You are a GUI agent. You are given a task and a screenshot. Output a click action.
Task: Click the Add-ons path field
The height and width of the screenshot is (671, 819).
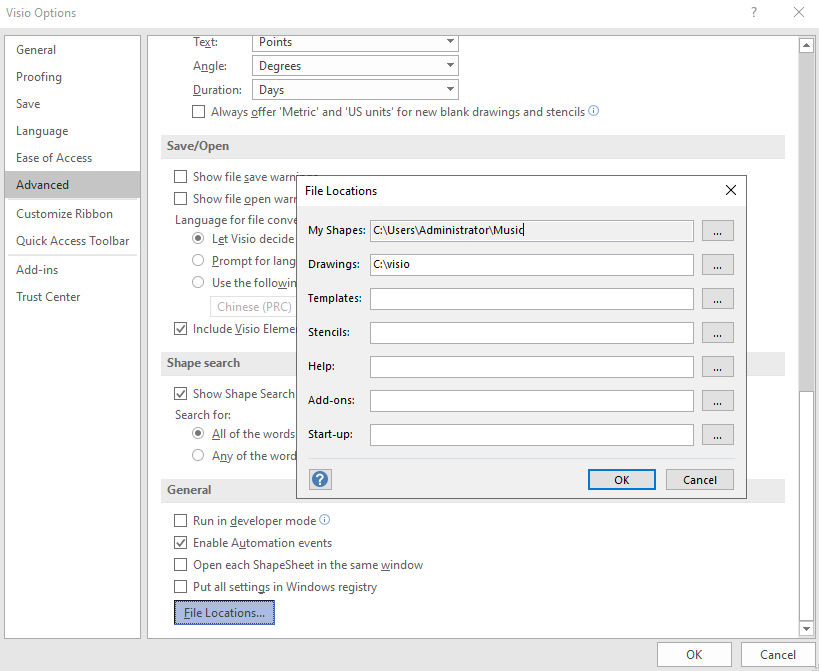[x=532, y=401]
